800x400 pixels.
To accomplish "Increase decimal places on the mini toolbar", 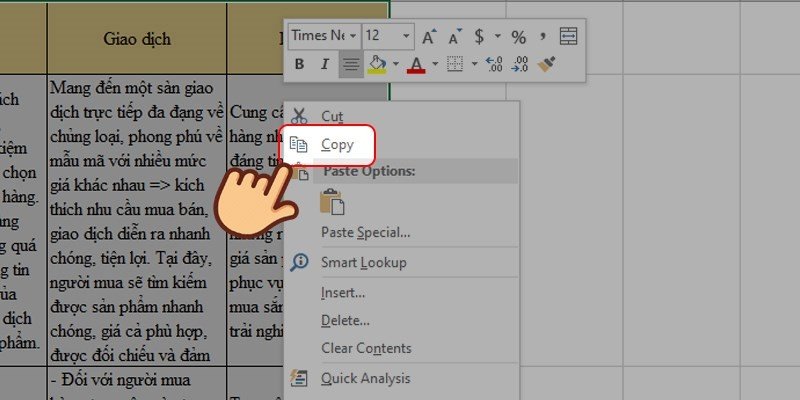I will pyautogui.click(x=493, y=64).
